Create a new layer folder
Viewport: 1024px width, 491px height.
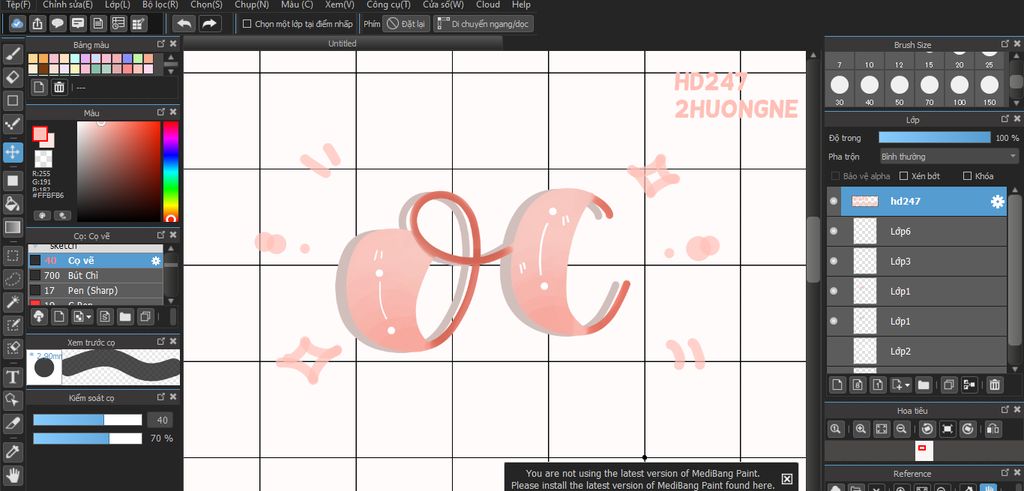click(923, 385)
